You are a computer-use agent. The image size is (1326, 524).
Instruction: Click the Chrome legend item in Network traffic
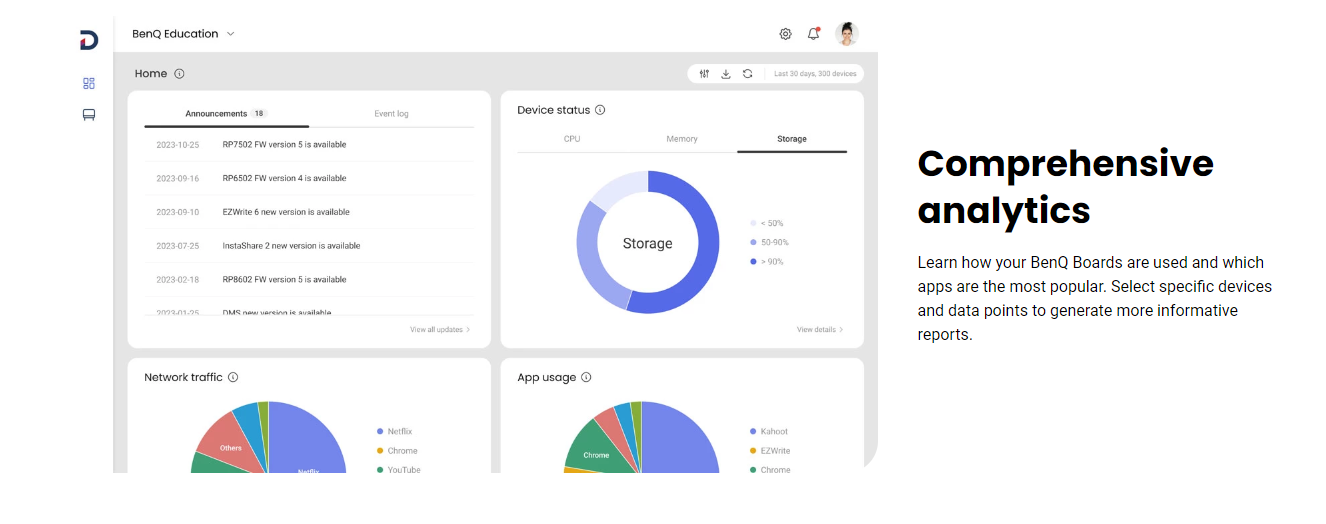coord(397,451)
